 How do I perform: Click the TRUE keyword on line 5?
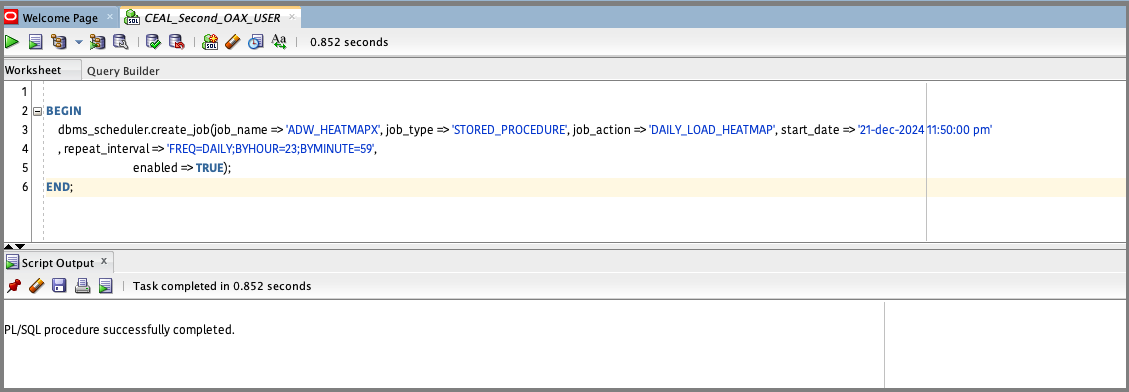(x=210, y=168)
